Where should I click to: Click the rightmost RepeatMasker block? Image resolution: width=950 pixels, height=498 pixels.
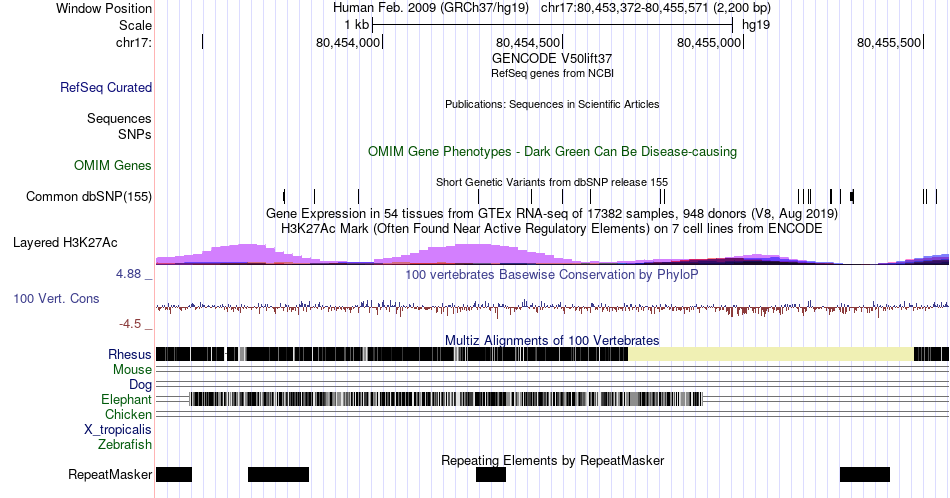click(865, 474)
